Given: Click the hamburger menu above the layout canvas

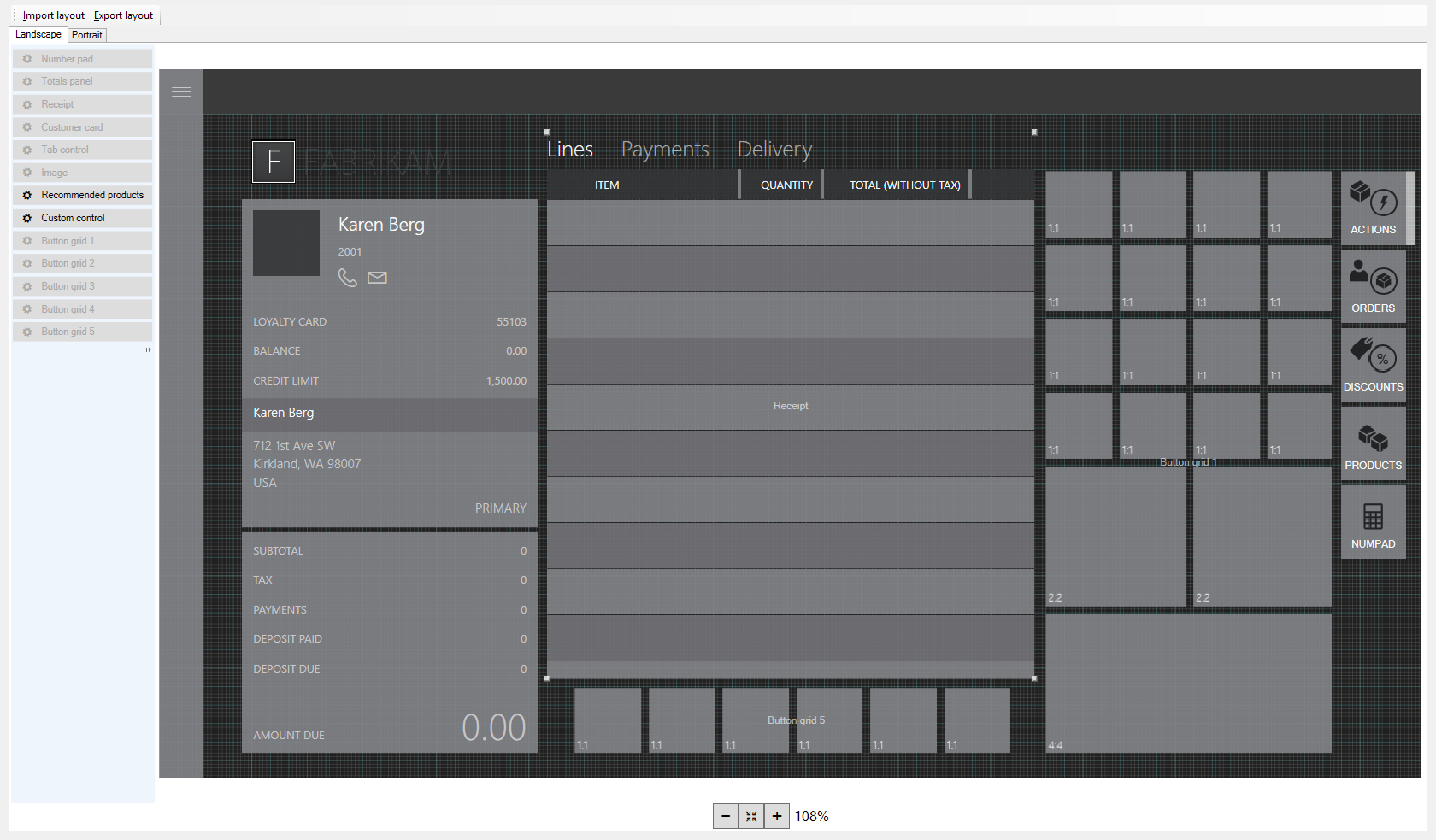Looking at the screenshot, I should (181, 91).
